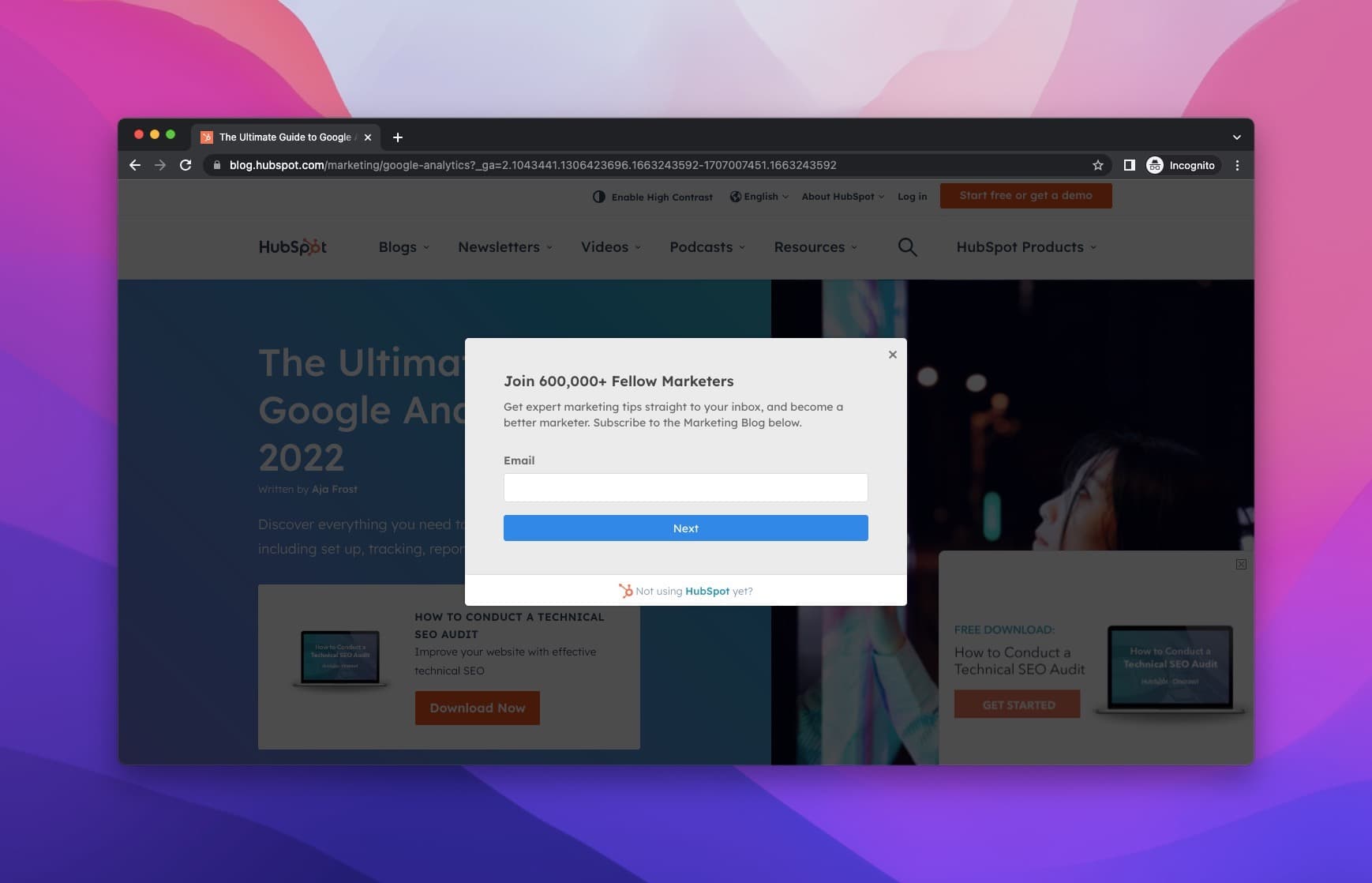Open the English language dropdown

[x=759, y=197]
